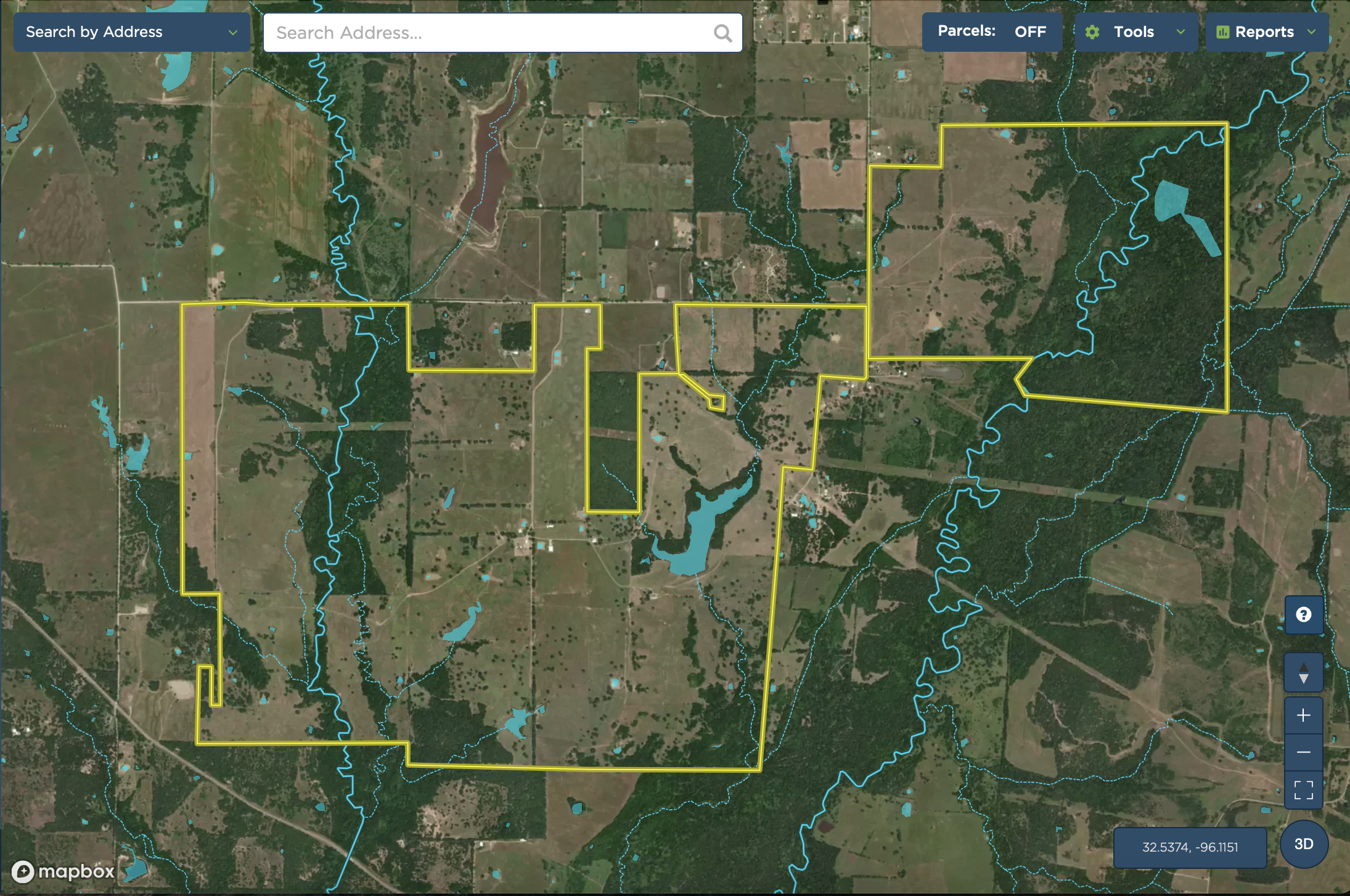Expand the Reports chevron arrow

(x=1311, y=32)
